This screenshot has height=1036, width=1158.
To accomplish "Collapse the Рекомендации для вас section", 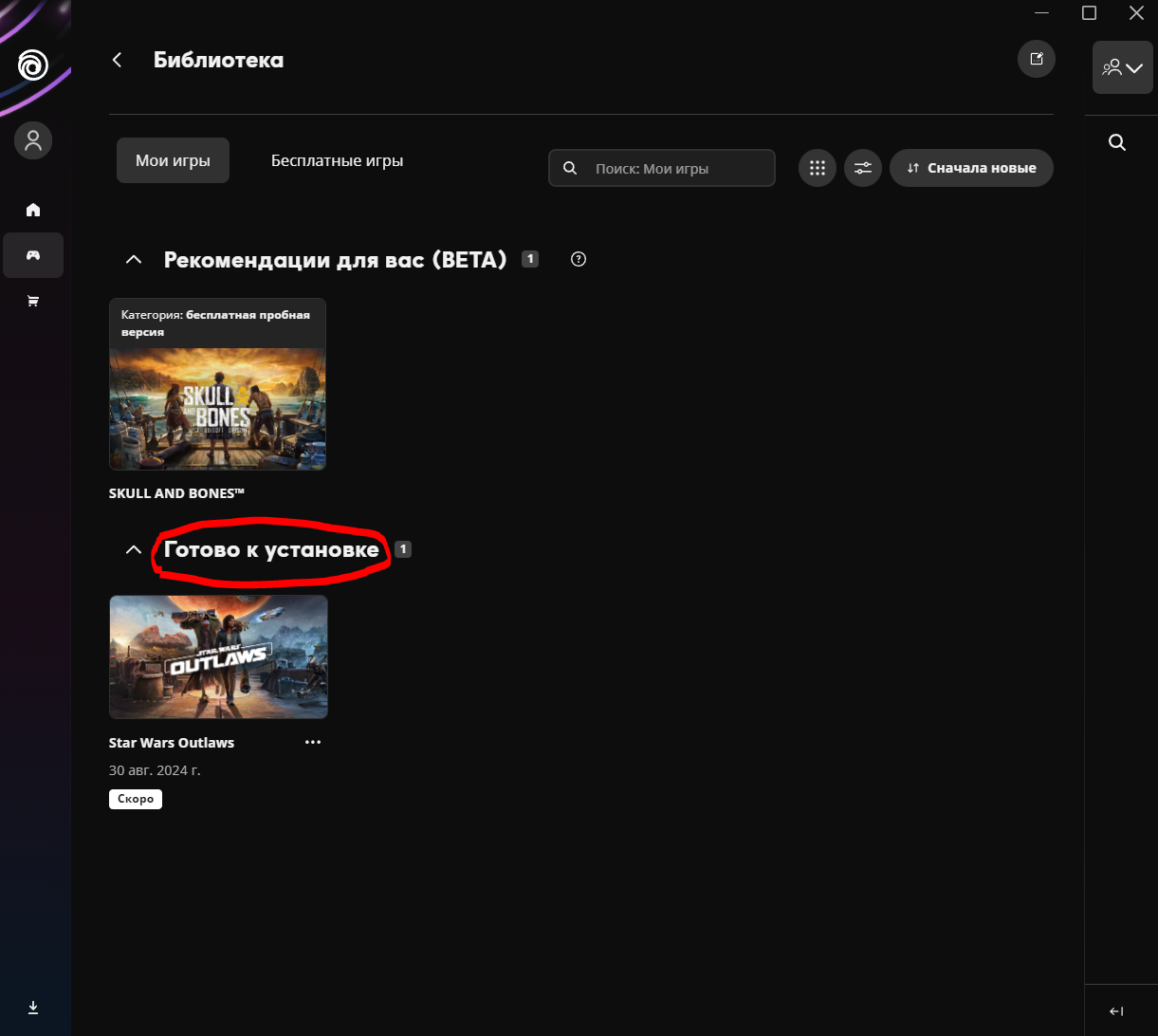I will [134, 259].
